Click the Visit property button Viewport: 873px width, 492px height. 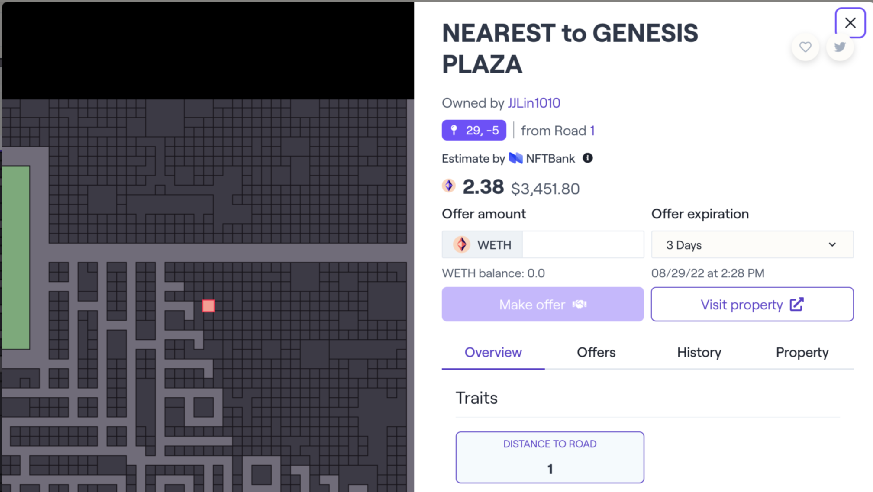tap(752, 305)
